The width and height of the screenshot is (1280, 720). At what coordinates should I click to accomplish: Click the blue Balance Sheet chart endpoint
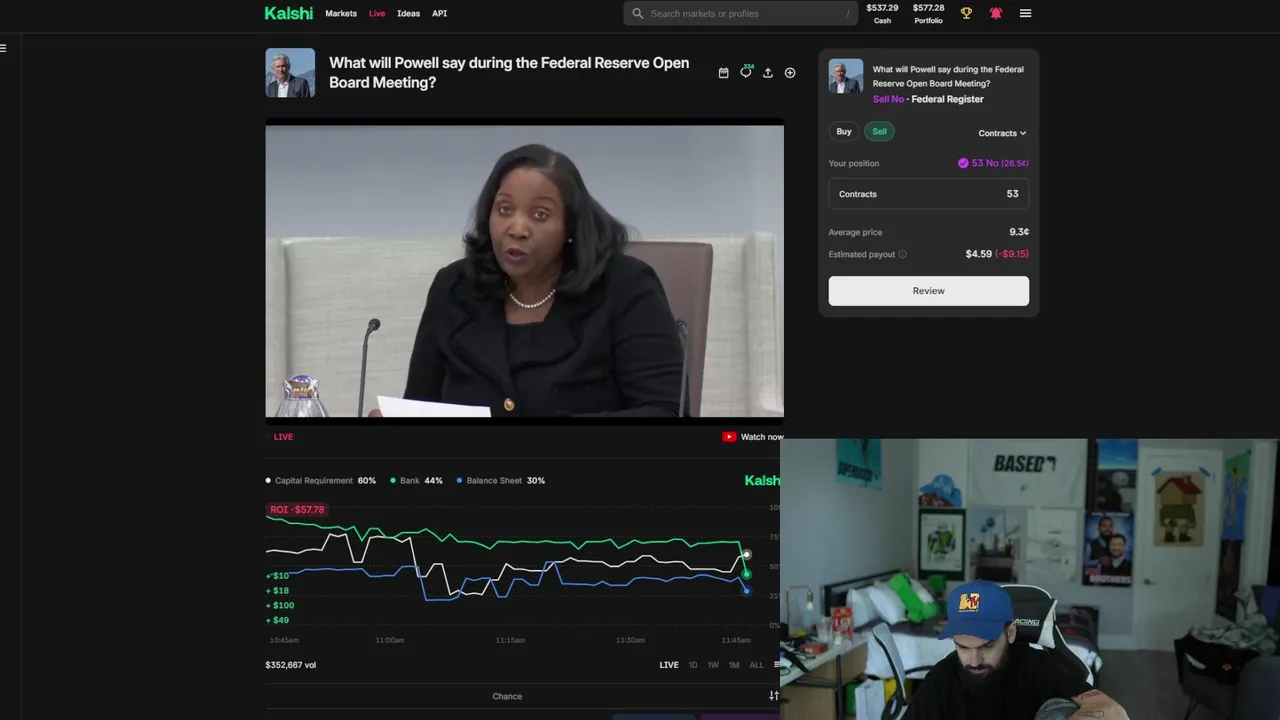pos(746,590)
